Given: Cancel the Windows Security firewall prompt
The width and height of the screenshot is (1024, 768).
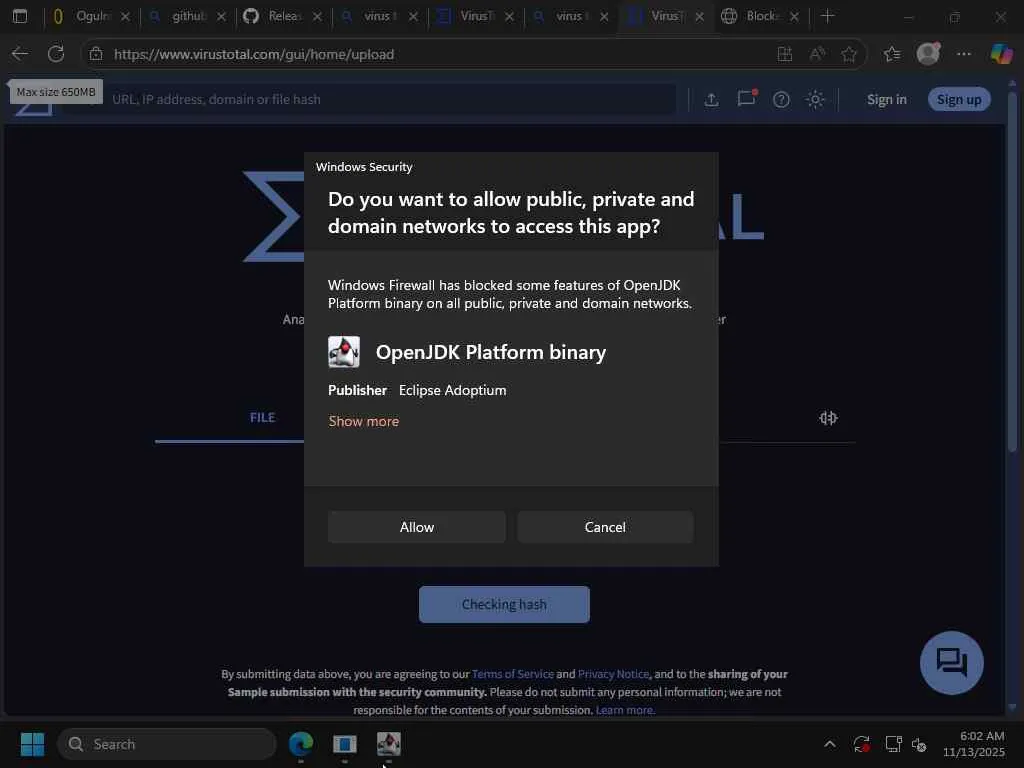Looking at the screenshot, I should coord(605,527).
